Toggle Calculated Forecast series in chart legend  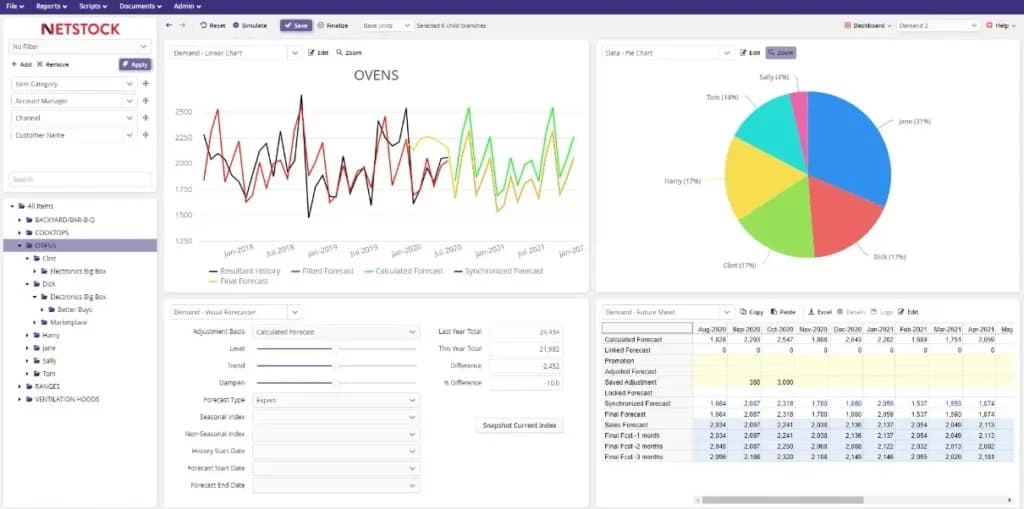tap(403, 271)
